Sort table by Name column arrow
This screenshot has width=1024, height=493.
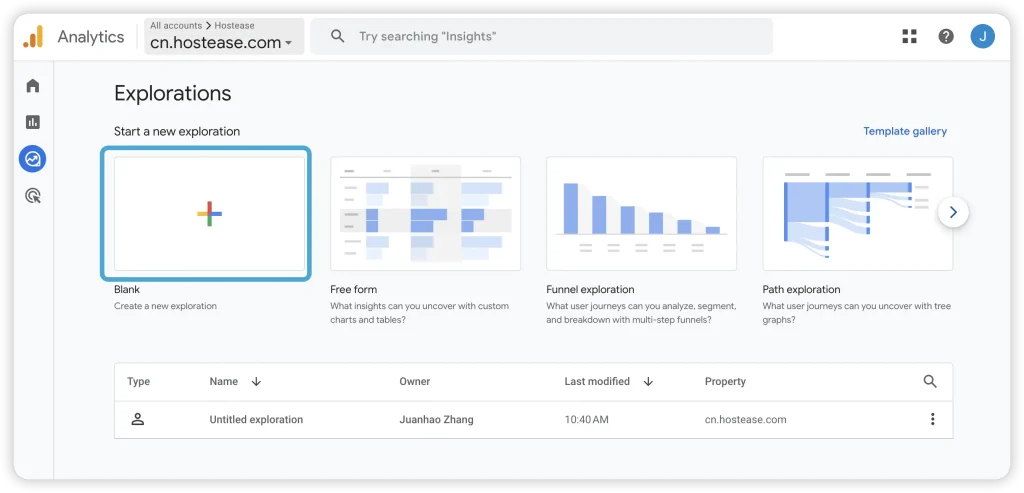click(x=256, y=381)
